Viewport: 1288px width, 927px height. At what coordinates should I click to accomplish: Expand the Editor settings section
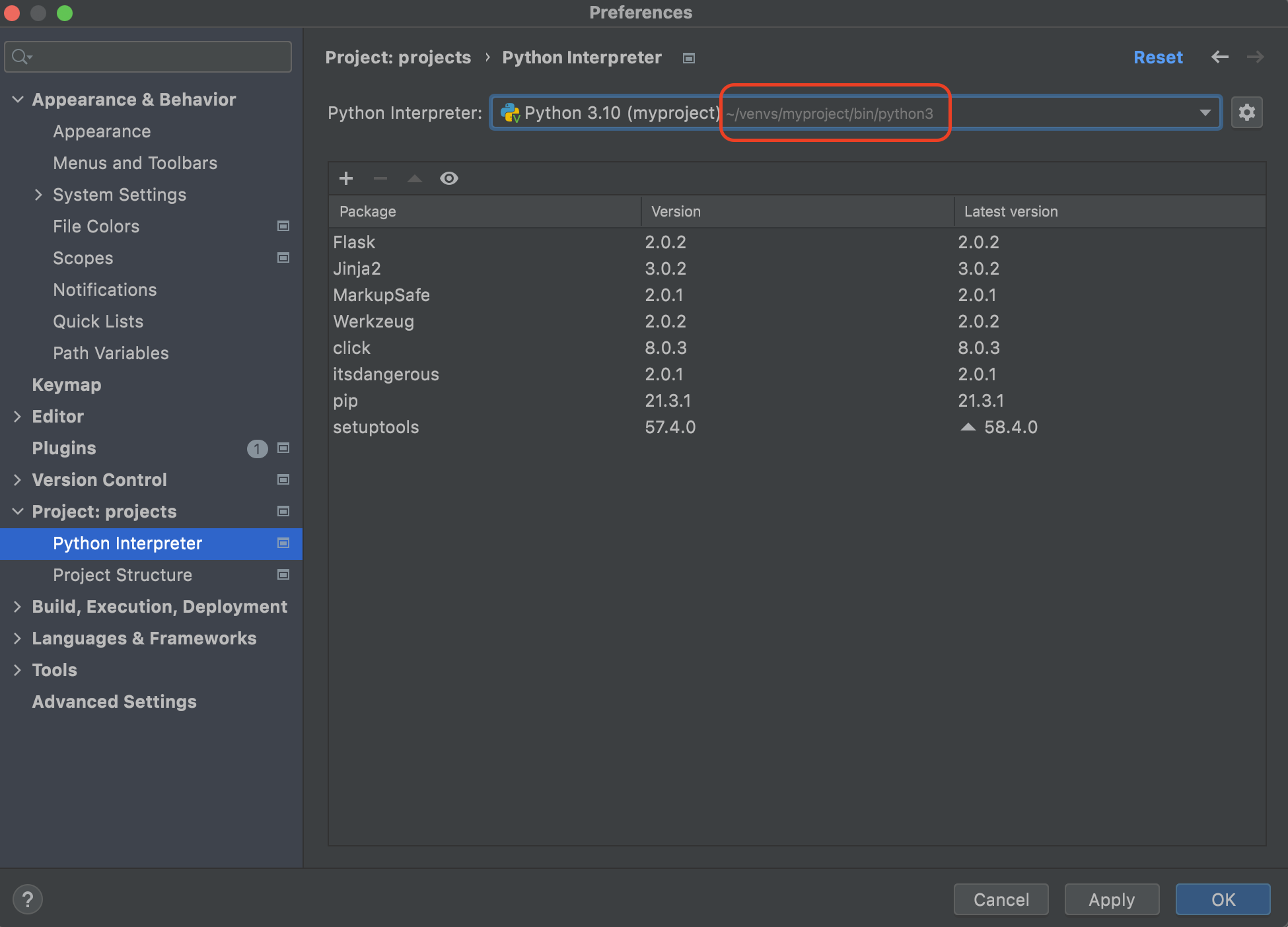[x=18, y=417]
